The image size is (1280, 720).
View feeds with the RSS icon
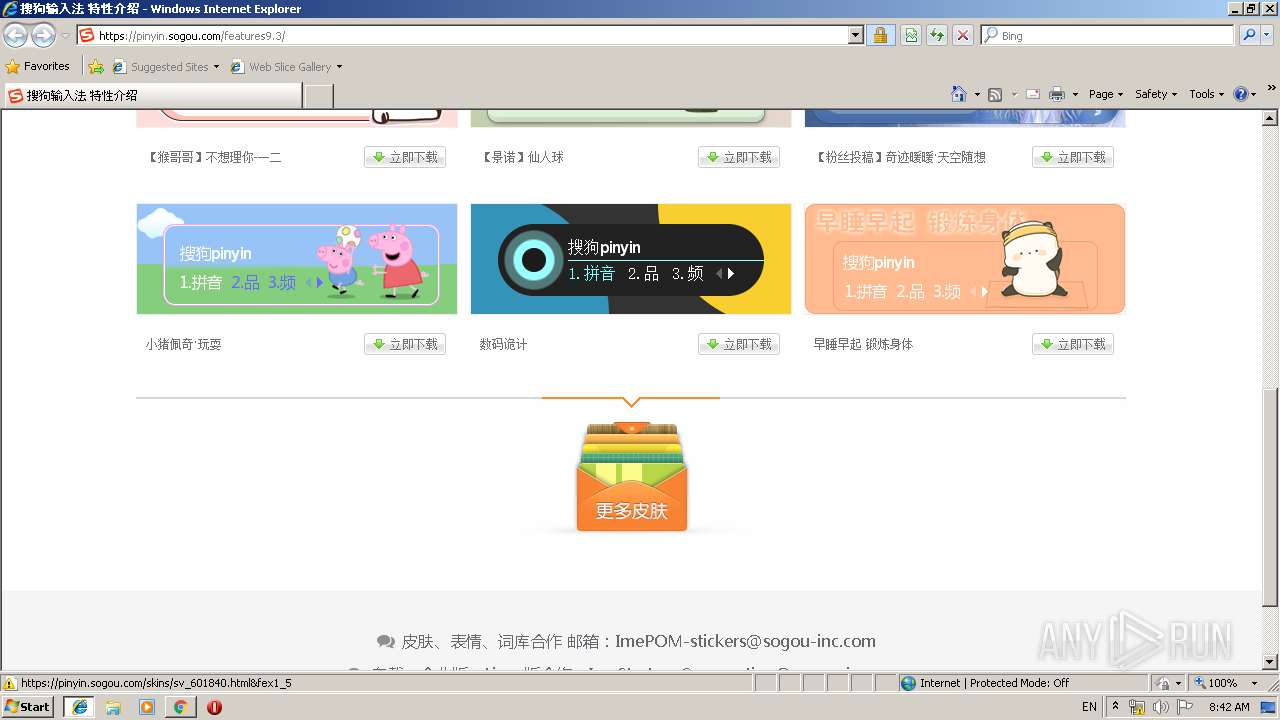995,94
